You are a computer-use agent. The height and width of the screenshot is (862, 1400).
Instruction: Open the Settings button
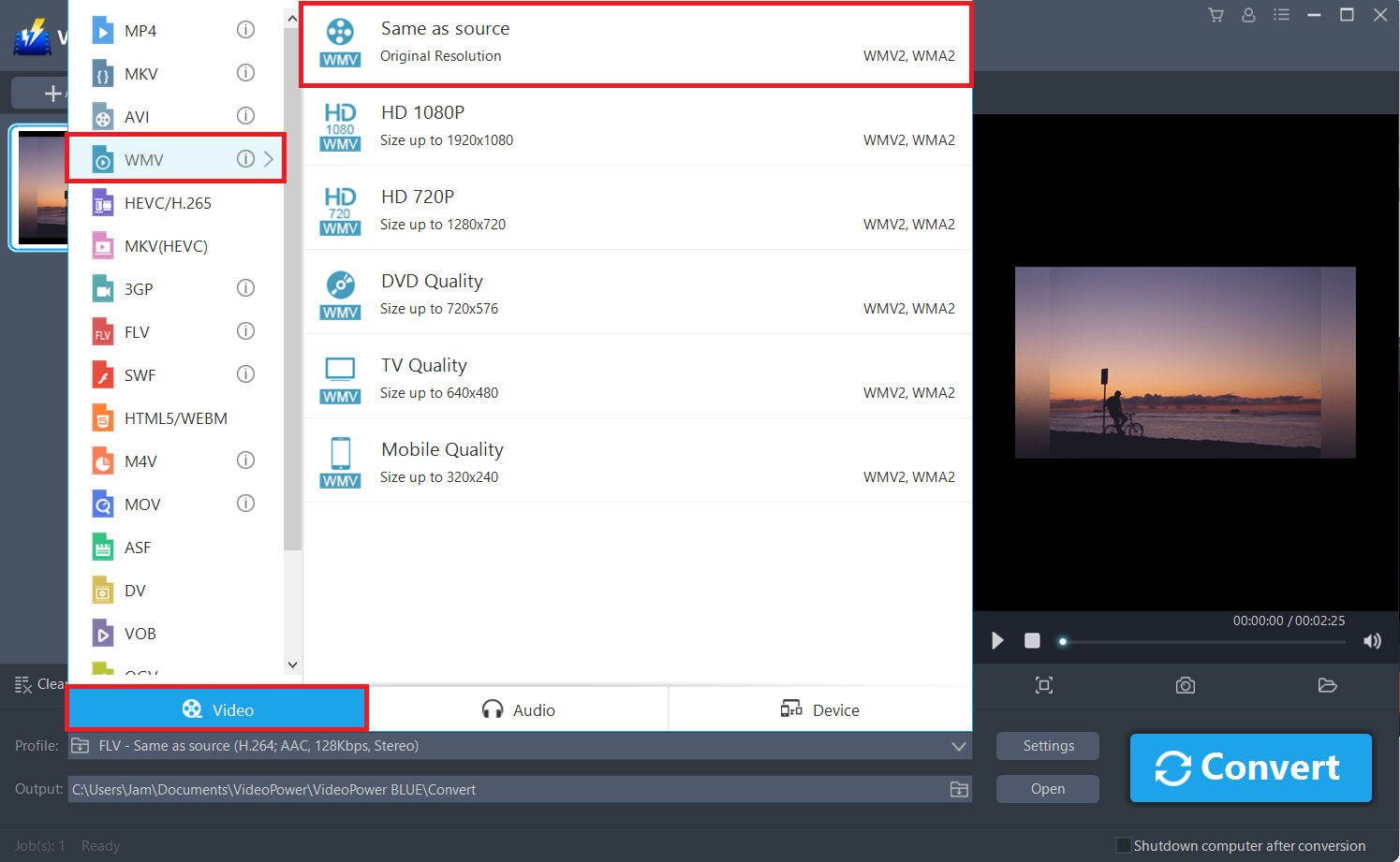[x=1048, y=746]
